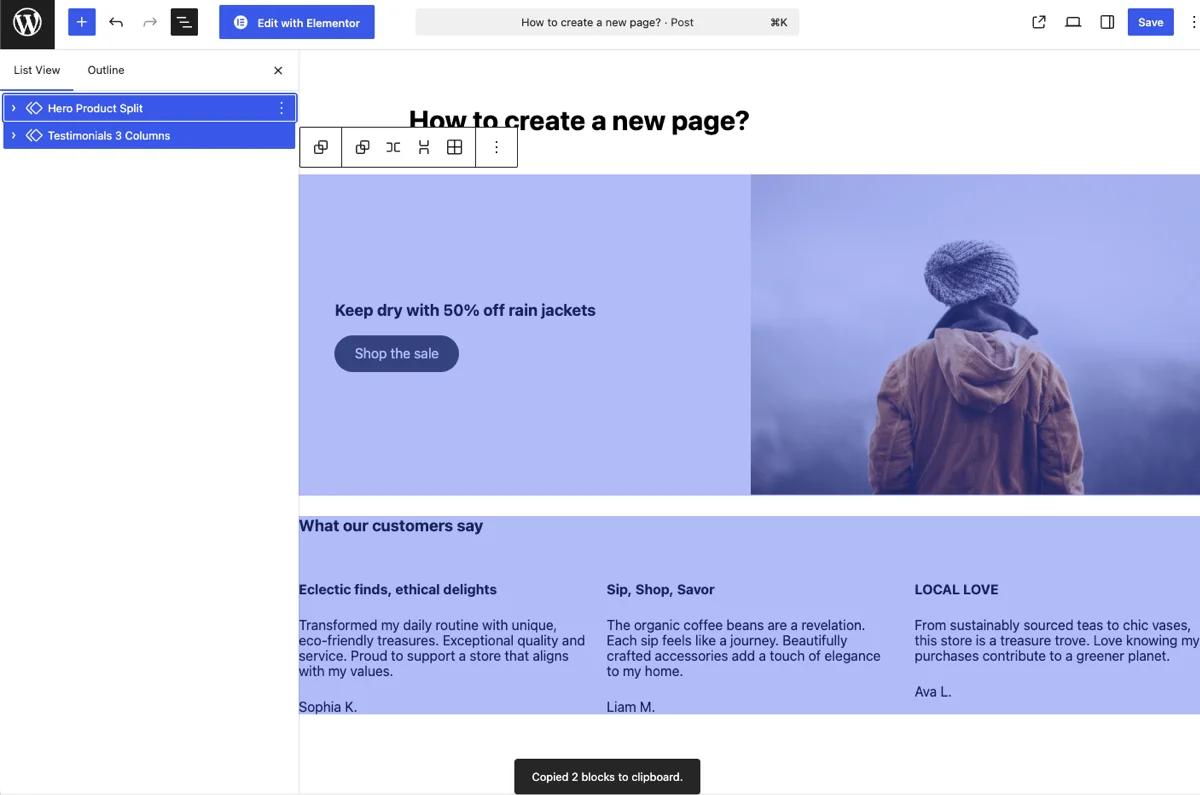
Task: Switch to the Outline tab
Action: [106, 70]
